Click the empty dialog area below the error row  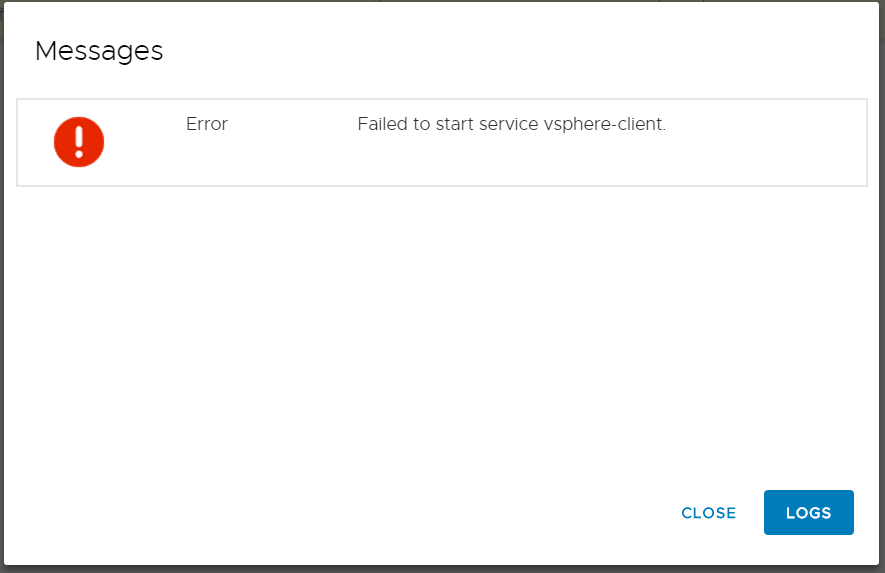click(442, 333)
